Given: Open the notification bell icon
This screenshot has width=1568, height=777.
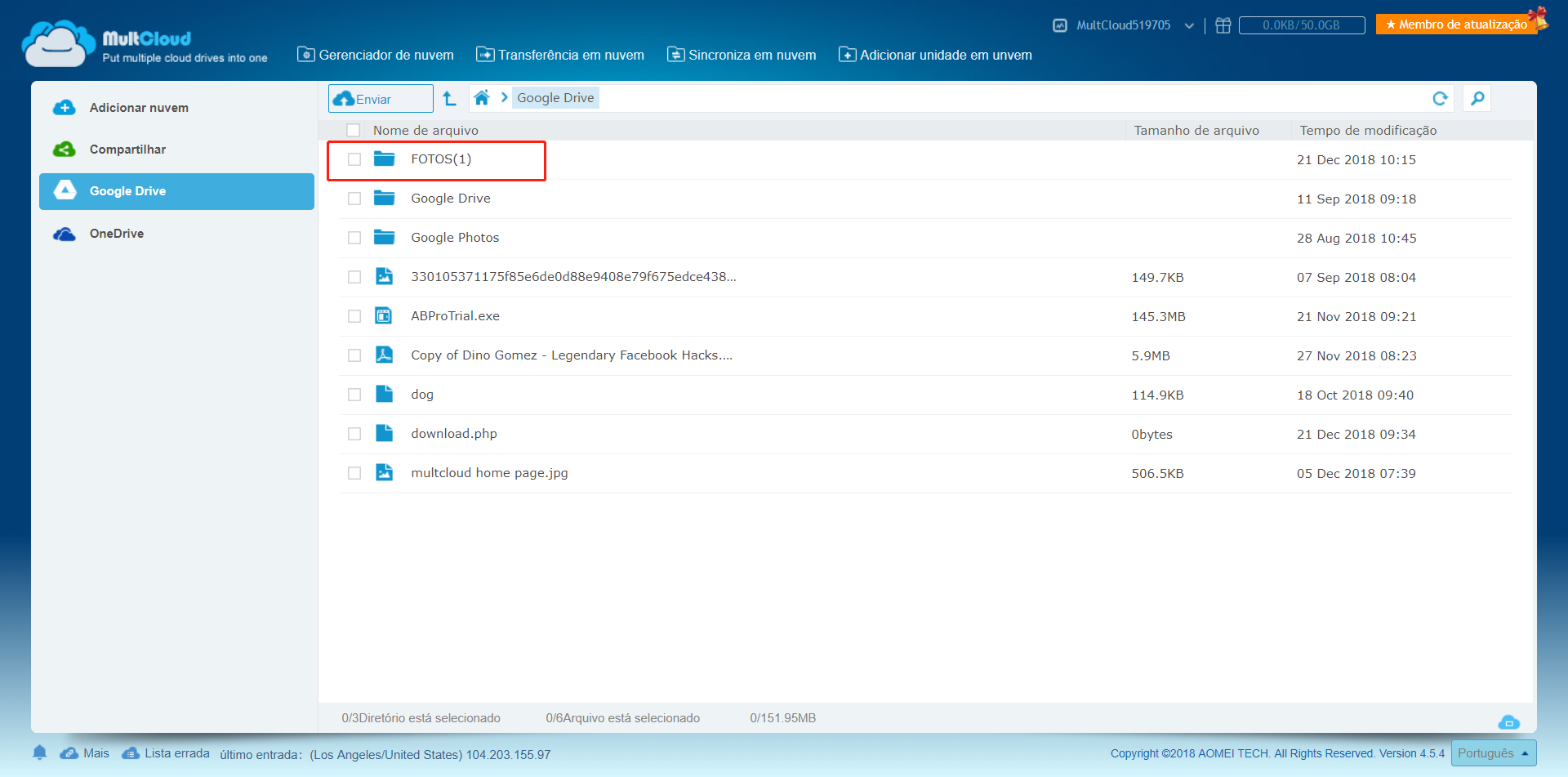Looking at the screenshot, I should pyautogui.click(x=39, y=752).
